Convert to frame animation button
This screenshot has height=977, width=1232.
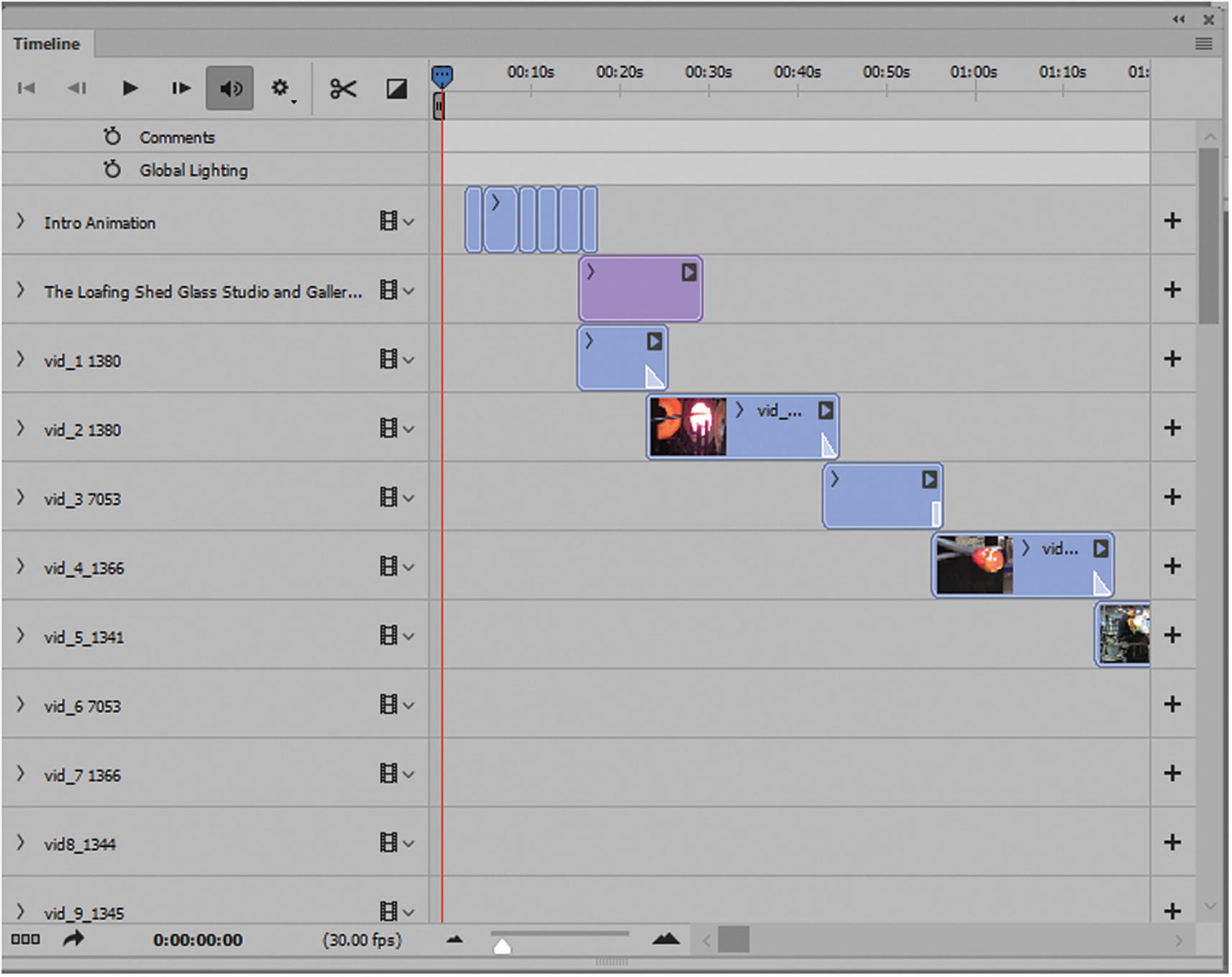click(x=25, y=940)
